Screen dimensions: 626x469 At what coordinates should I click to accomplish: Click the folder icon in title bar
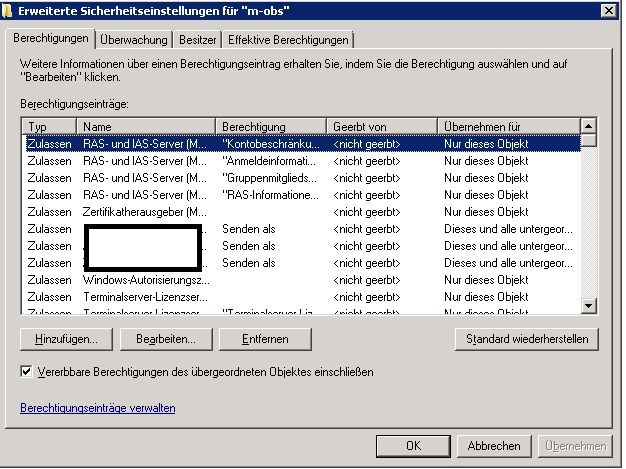tap(9, 10)
